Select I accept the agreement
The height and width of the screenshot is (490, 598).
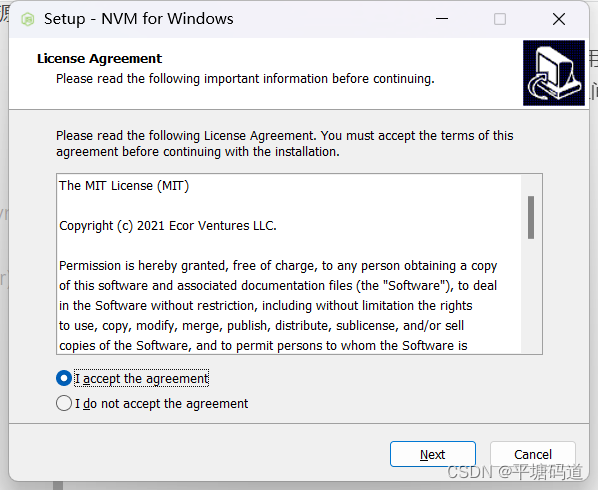point(64,378)
